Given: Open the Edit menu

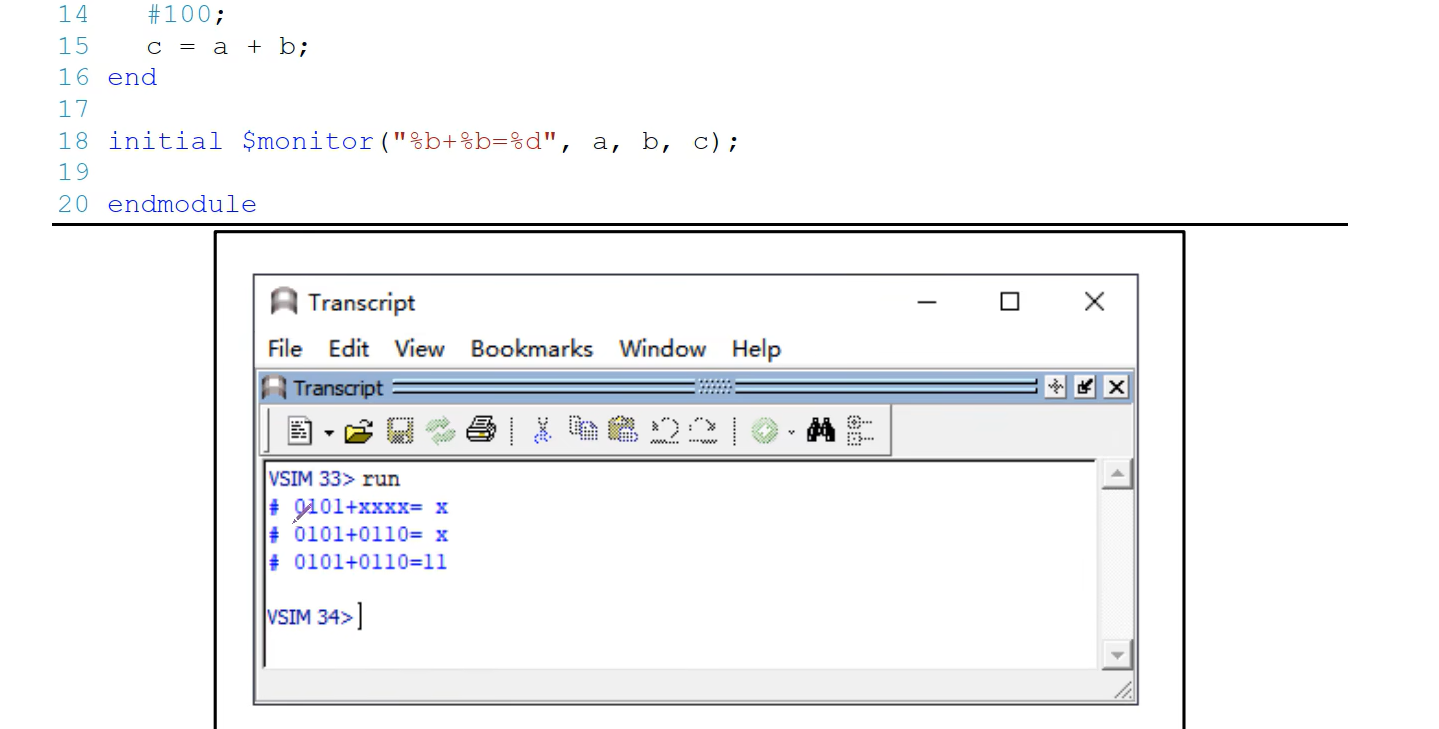Looking at the screenshot, I should pos(349,349).
